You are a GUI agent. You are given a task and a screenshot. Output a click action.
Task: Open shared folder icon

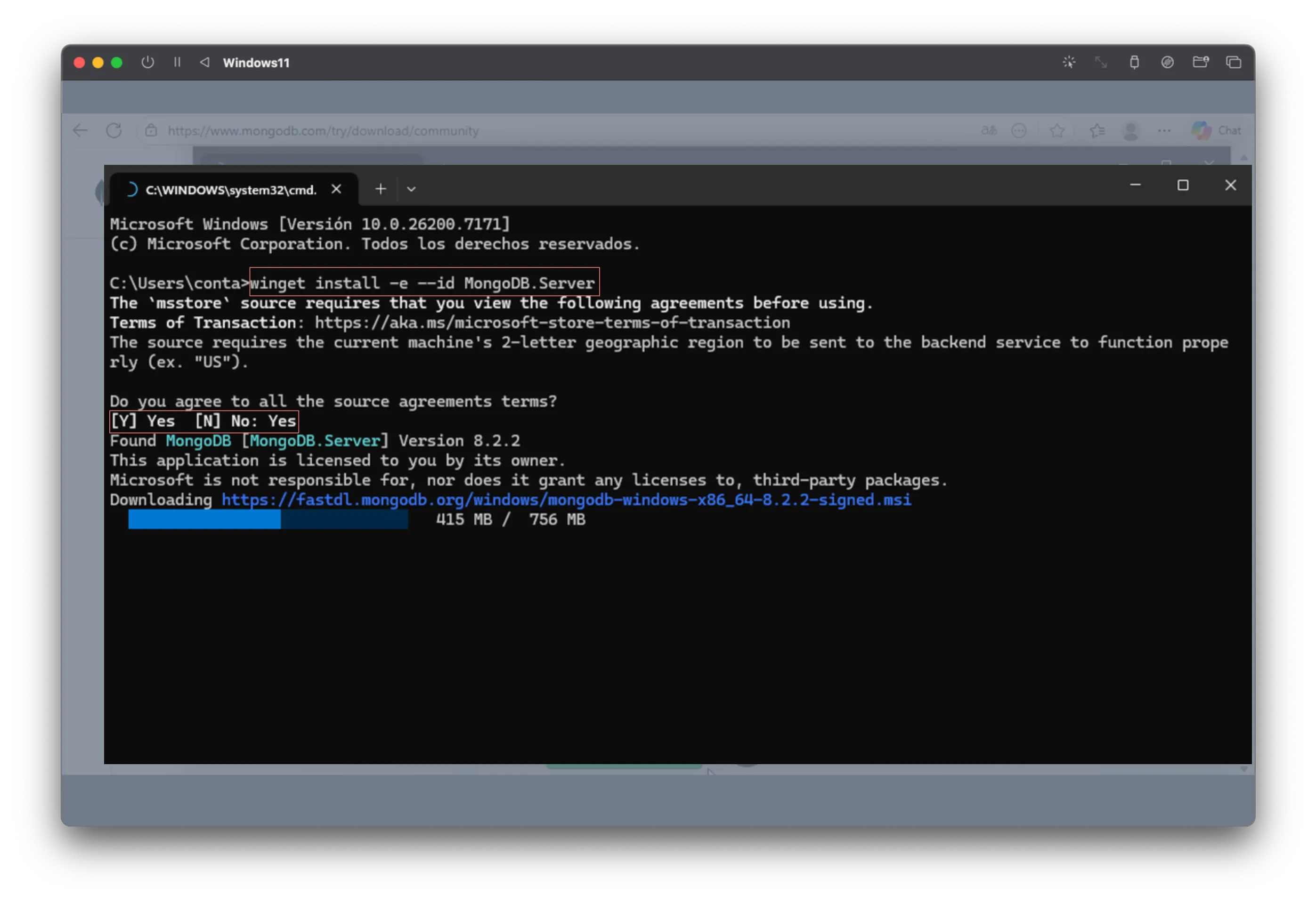tap(1201, 62)
